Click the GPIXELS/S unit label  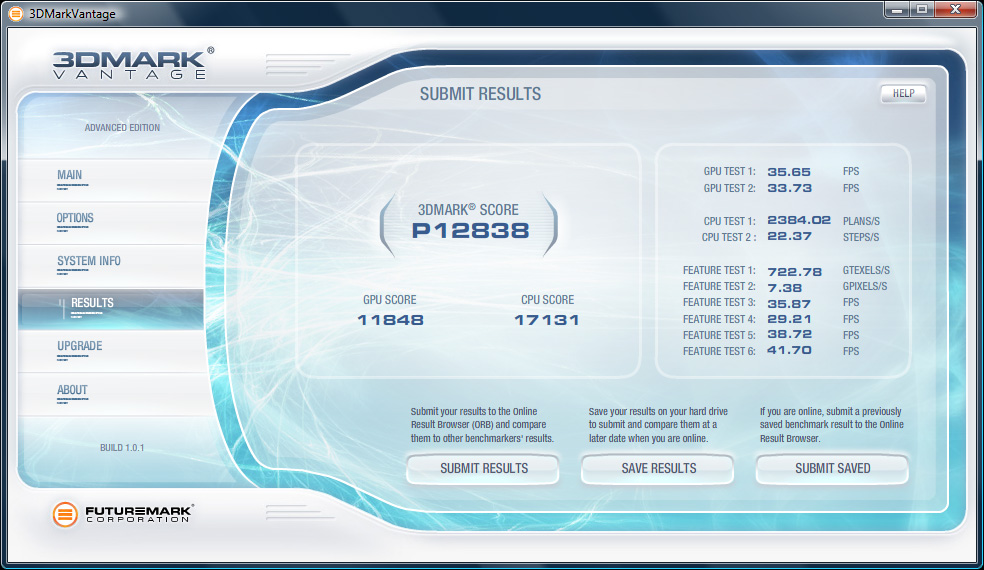point(865,286)
